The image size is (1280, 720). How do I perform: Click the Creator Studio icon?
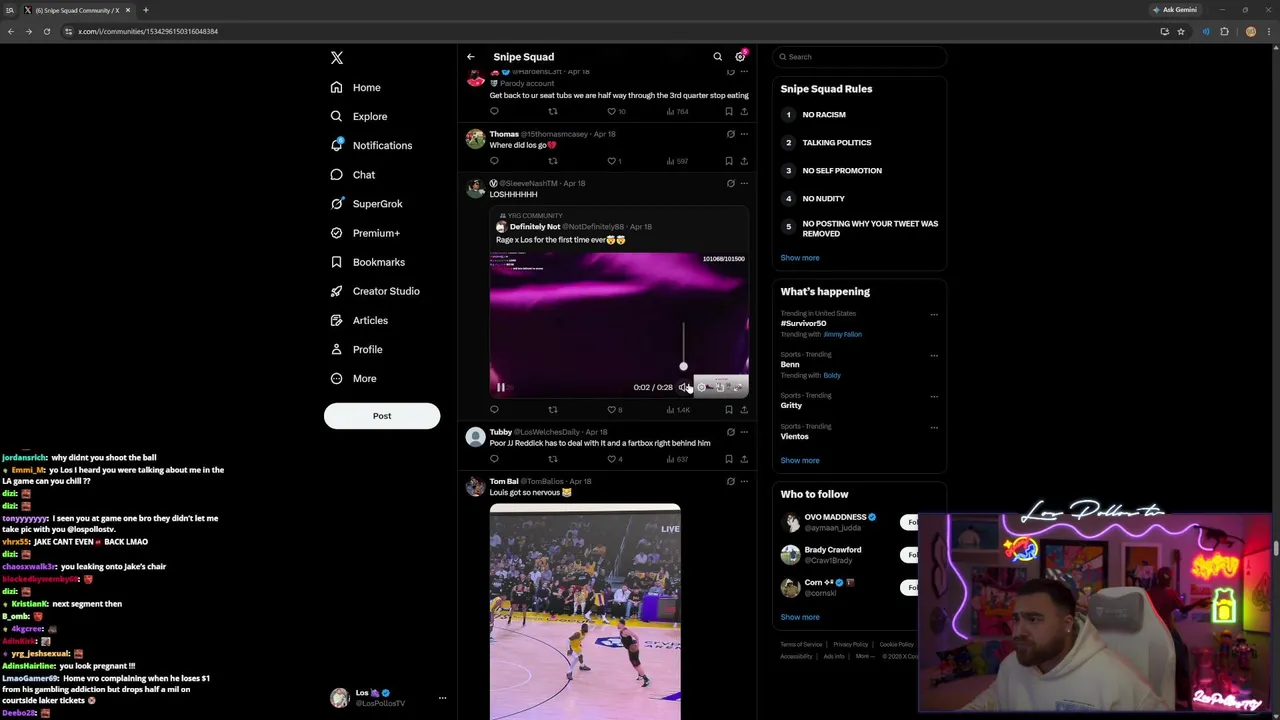coord(336,291)
